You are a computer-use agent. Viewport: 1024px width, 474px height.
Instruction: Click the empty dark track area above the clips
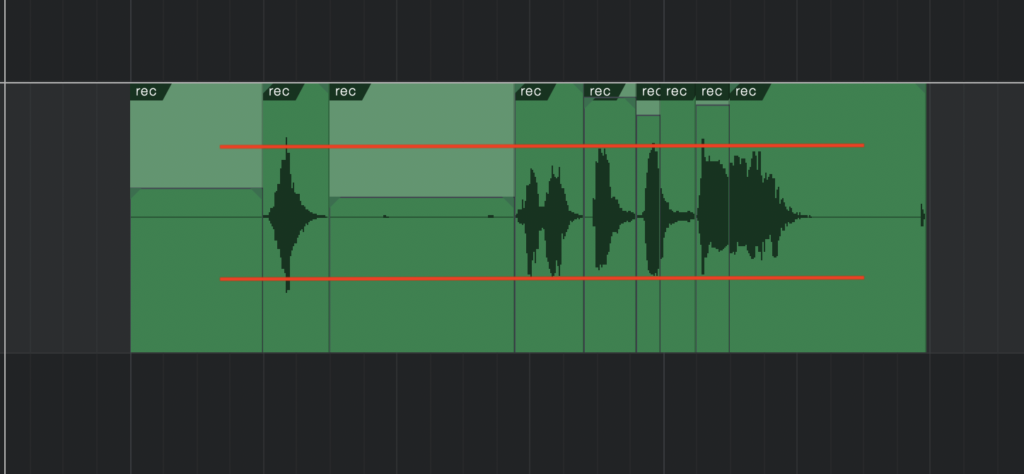click(500, 40)
